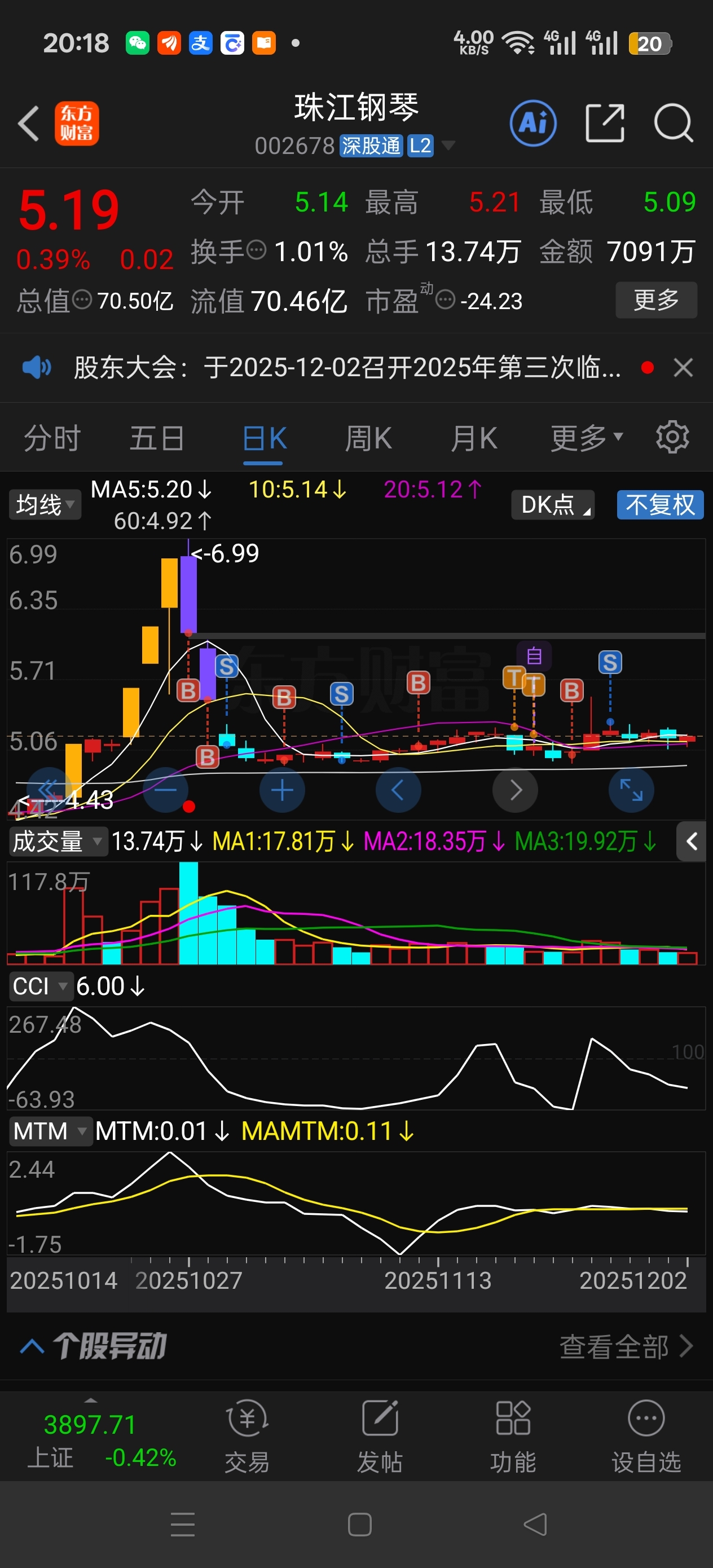
Task: Tap the purple 自 marker on chart
Action: coord(534,655)
